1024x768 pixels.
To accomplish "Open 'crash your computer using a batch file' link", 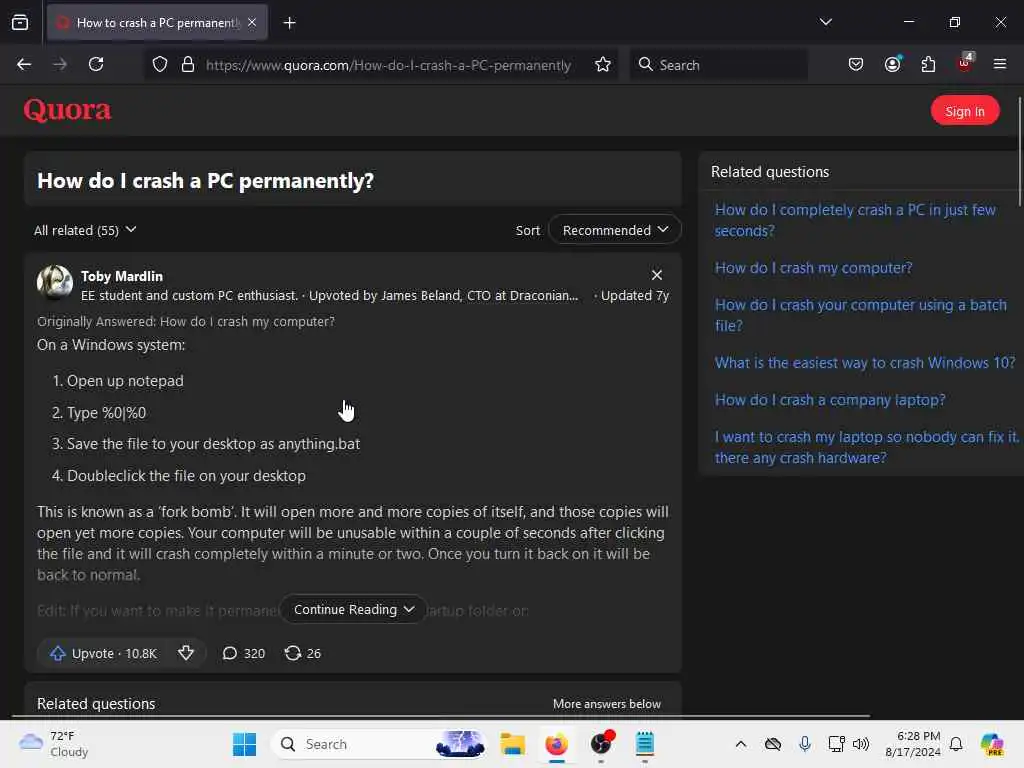I will pos(860,315).
